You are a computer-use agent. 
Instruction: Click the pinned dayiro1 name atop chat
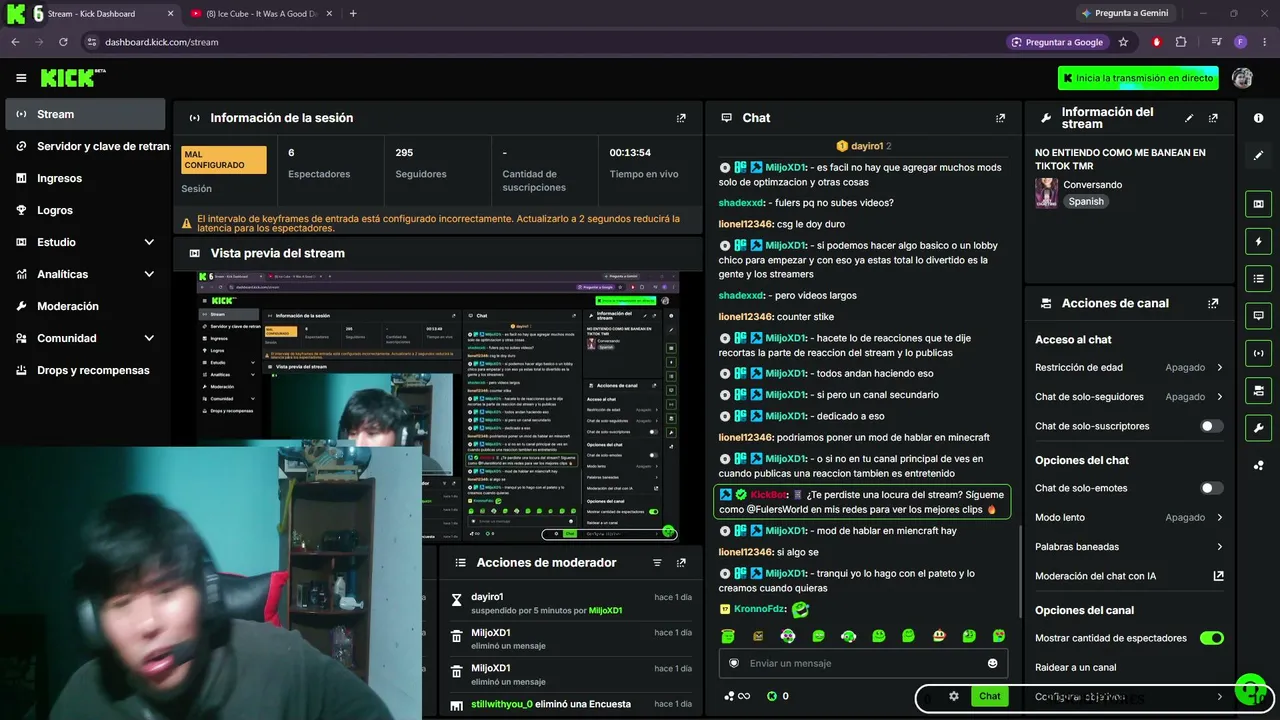click(x=867, y=146)
